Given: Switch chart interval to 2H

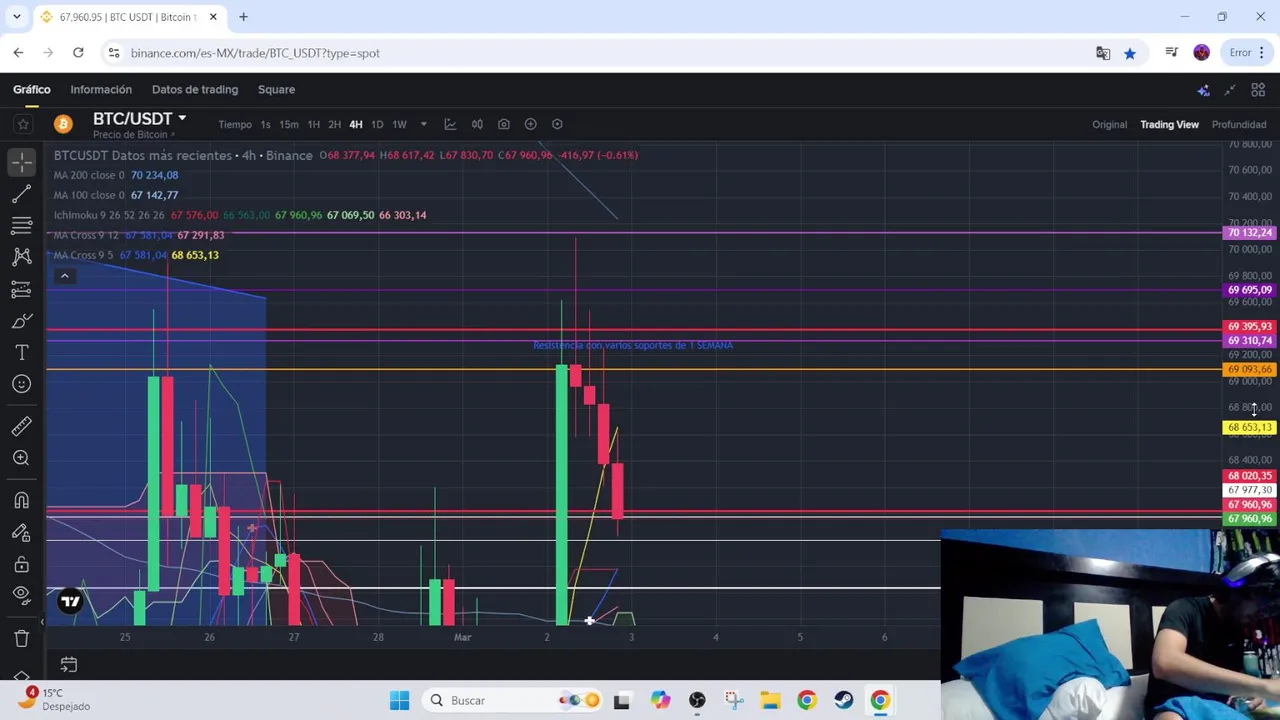Looking at the screenshot, I should [334, 125].
